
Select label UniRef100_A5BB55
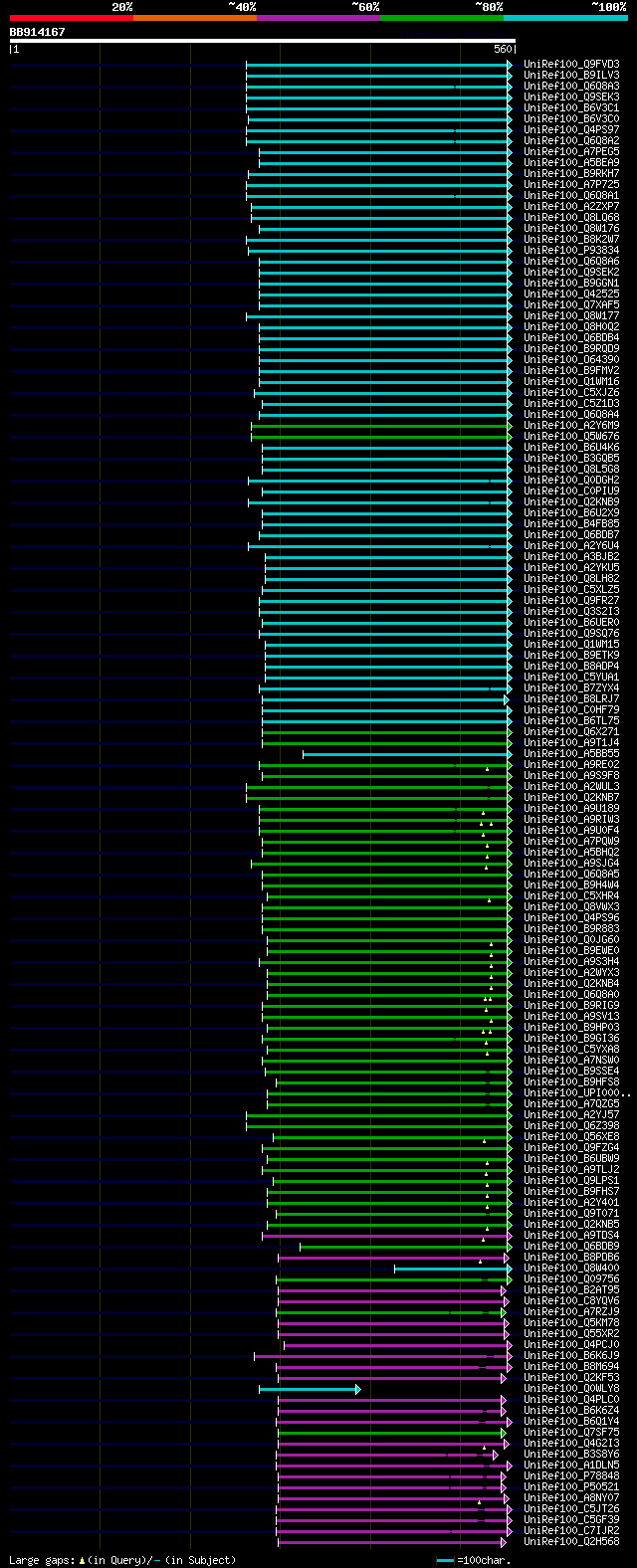pyautogui.click(x=571, y=754)
